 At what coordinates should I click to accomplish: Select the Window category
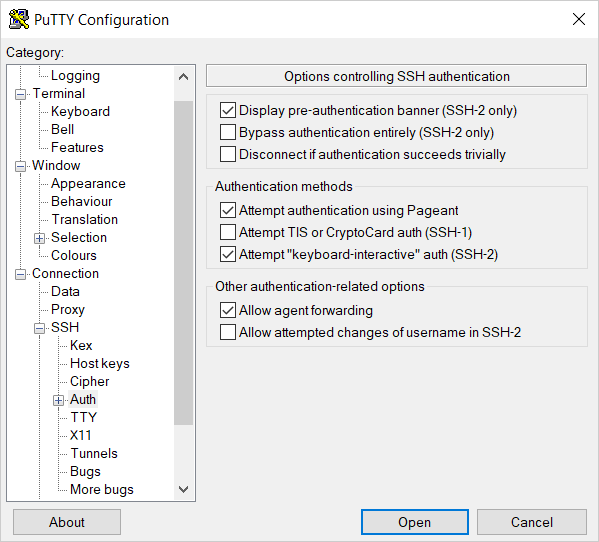56,165
